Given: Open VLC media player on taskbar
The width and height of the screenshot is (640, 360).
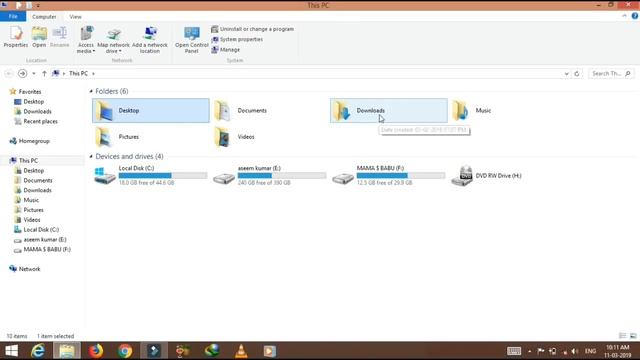Looking at the screenshot, I should click(241, 351).
